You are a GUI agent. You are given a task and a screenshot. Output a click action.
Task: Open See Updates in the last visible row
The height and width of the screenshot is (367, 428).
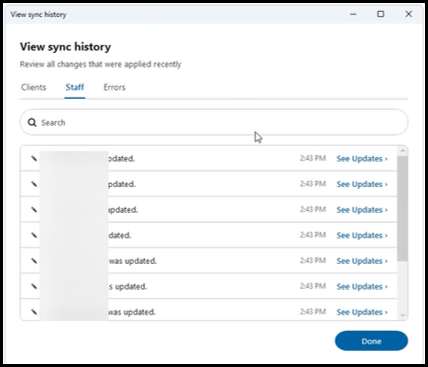[362, 312]
